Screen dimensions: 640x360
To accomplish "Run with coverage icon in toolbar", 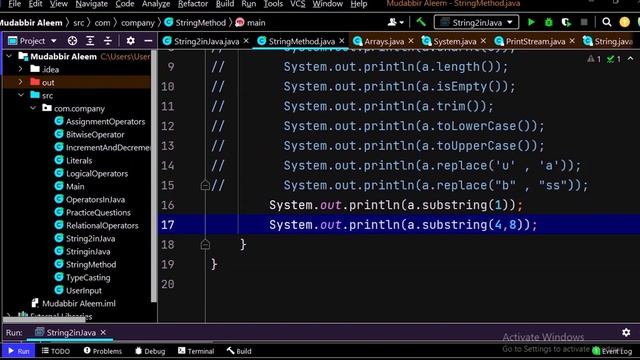I will [566, 22].
